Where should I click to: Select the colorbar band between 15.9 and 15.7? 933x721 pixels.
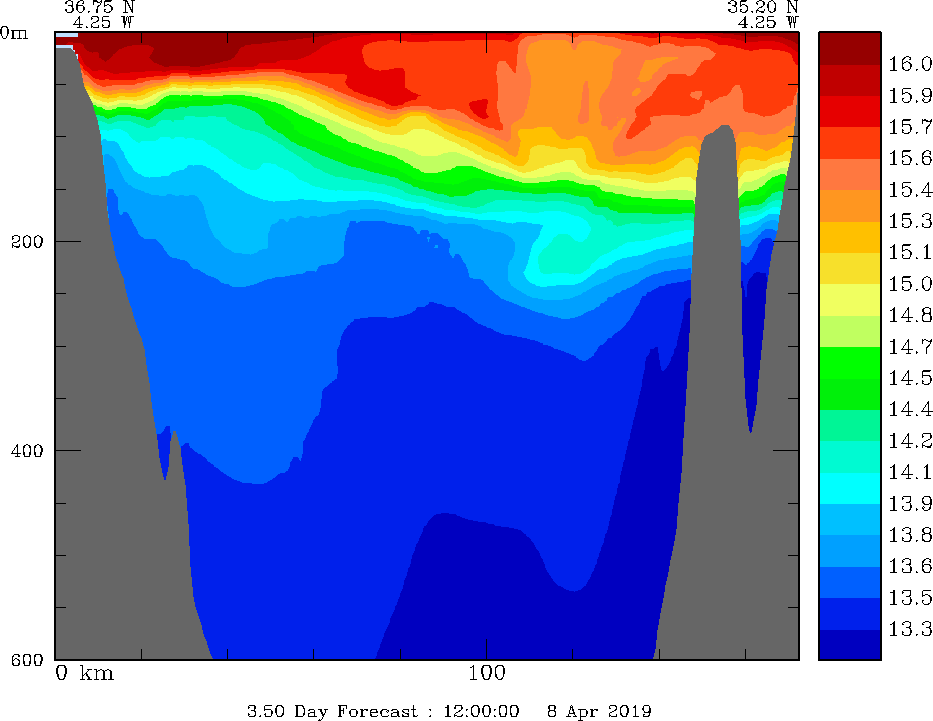[850, 111]
